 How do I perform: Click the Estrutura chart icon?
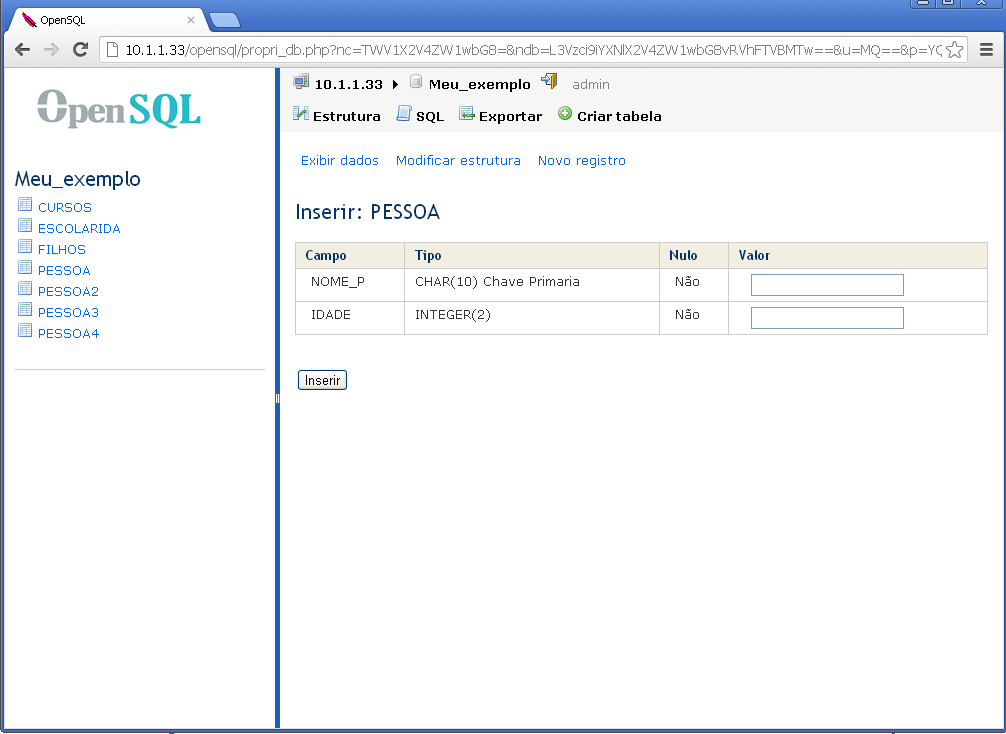click(x=301, y=114)
